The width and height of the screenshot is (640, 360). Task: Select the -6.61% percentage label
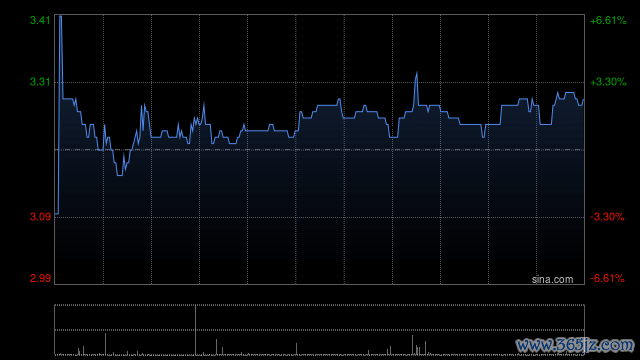coord(607,278)
